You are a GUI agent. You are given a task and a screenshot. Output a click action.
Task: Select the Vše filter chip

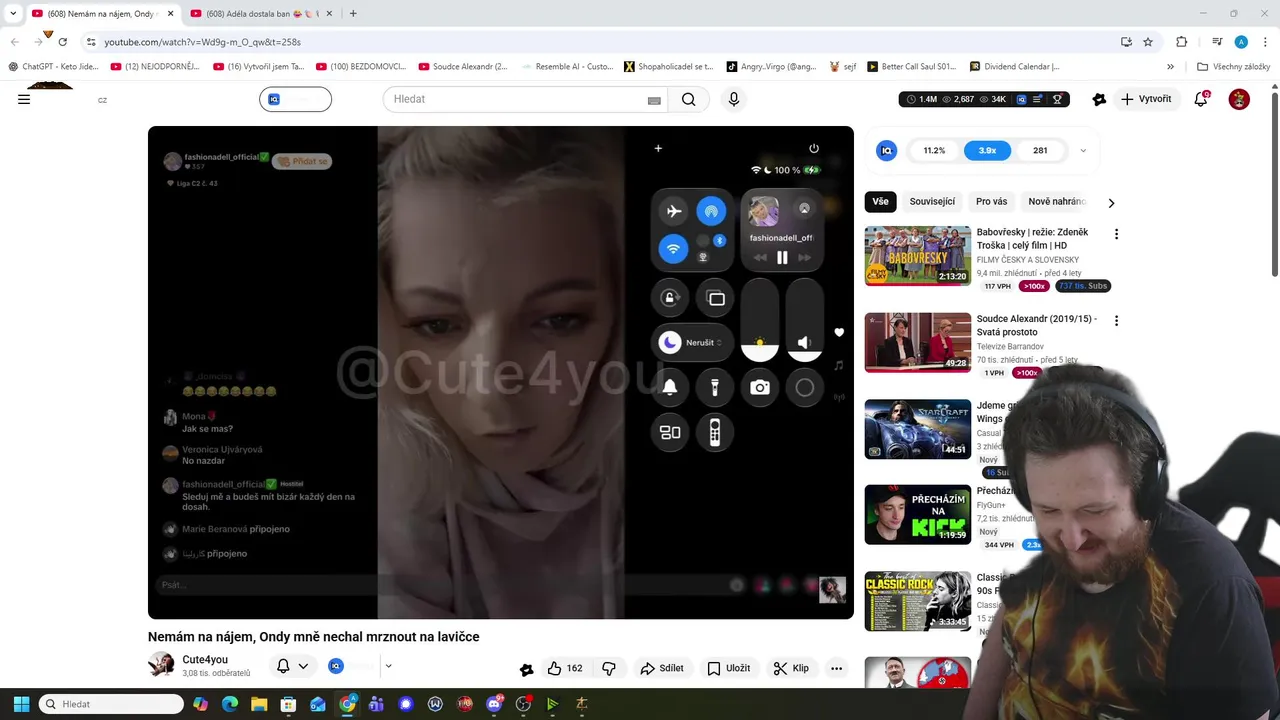pyautogui.click(x=880, y=202)
